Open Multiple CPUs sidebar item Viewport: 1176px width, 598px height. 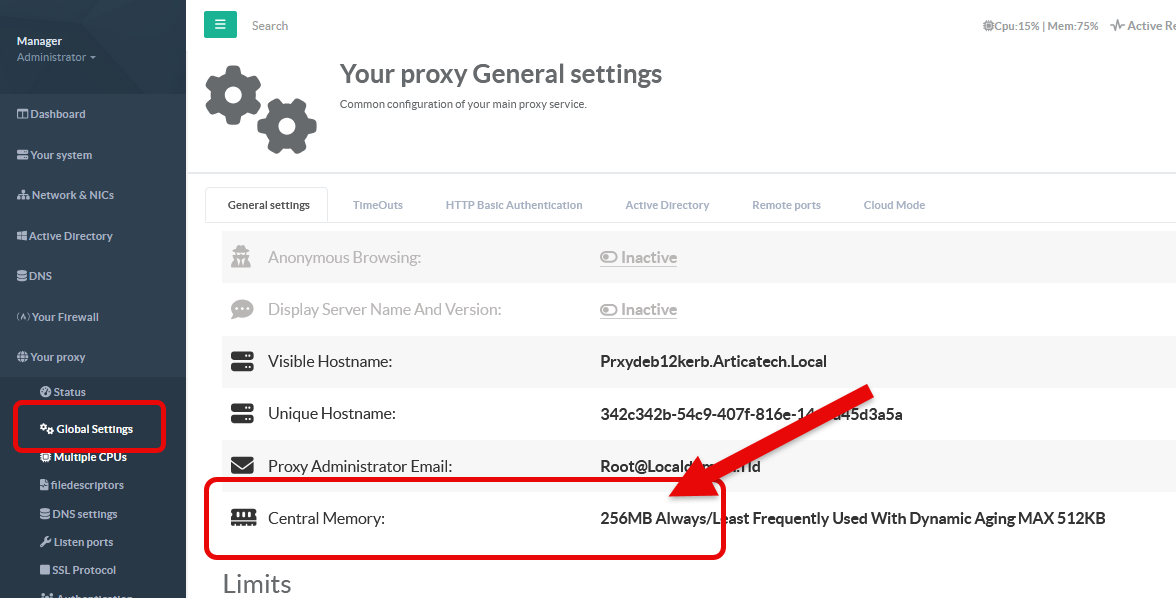(90, 457)
